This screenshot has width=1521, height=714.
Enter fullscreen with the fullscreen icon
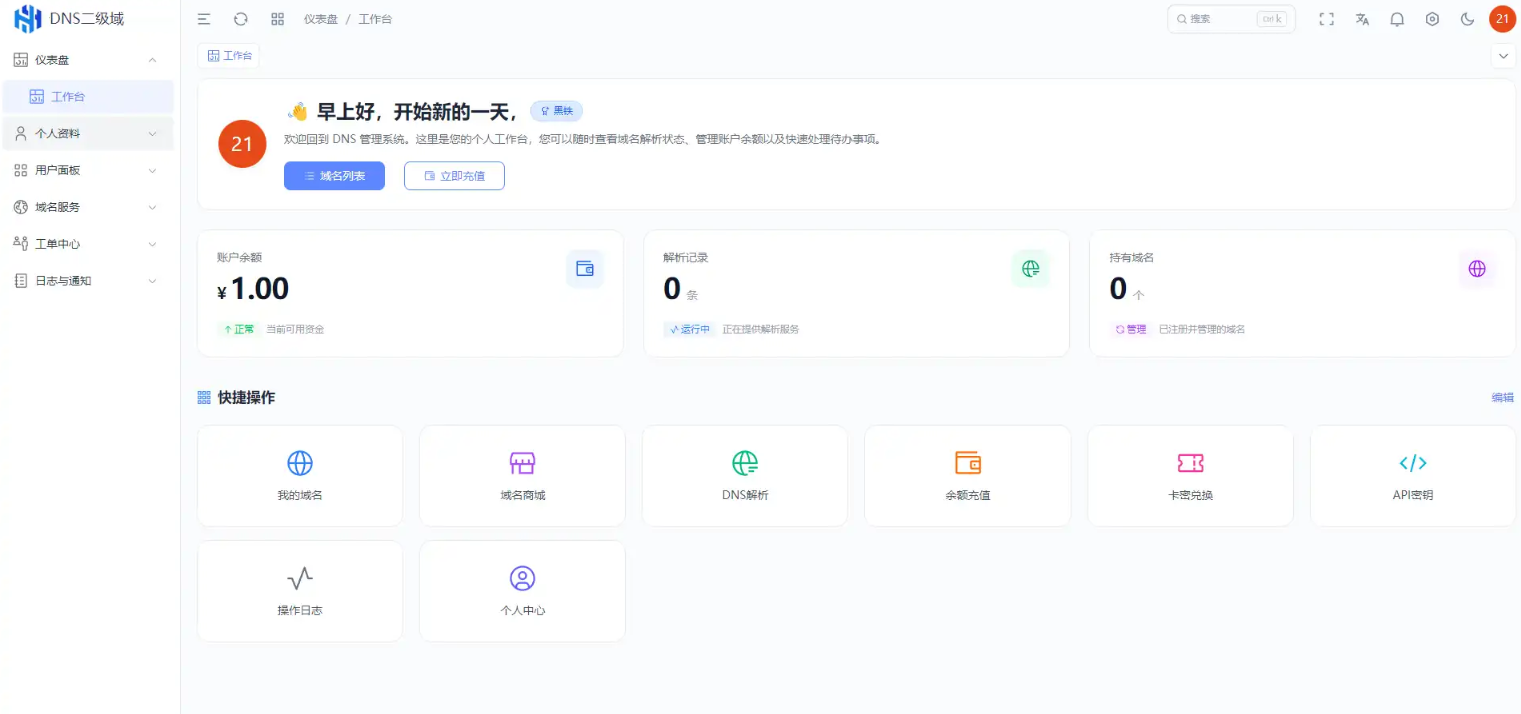[1326, 18]
